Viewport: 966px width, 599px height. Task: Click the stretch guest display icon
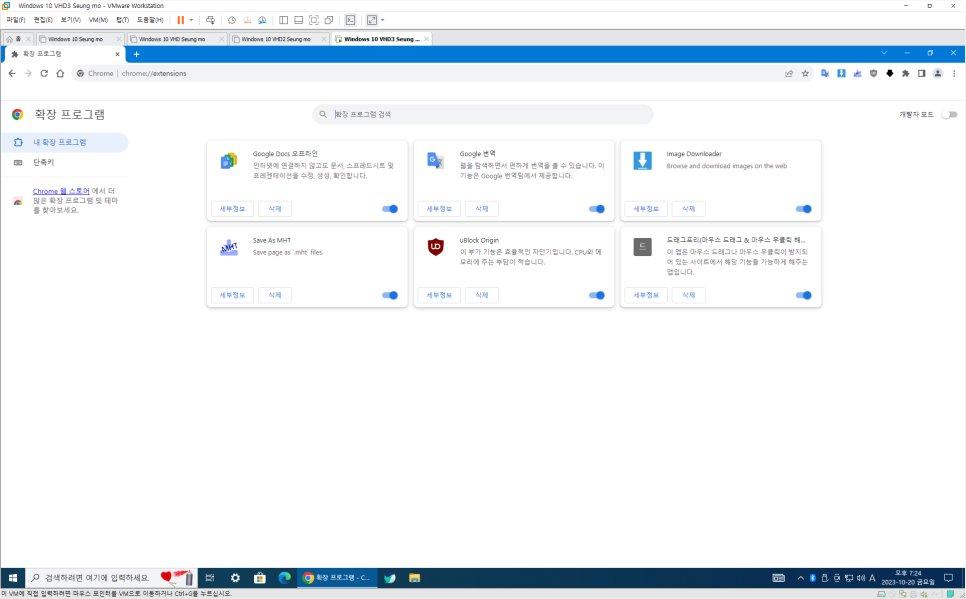(x=372, y=20)
